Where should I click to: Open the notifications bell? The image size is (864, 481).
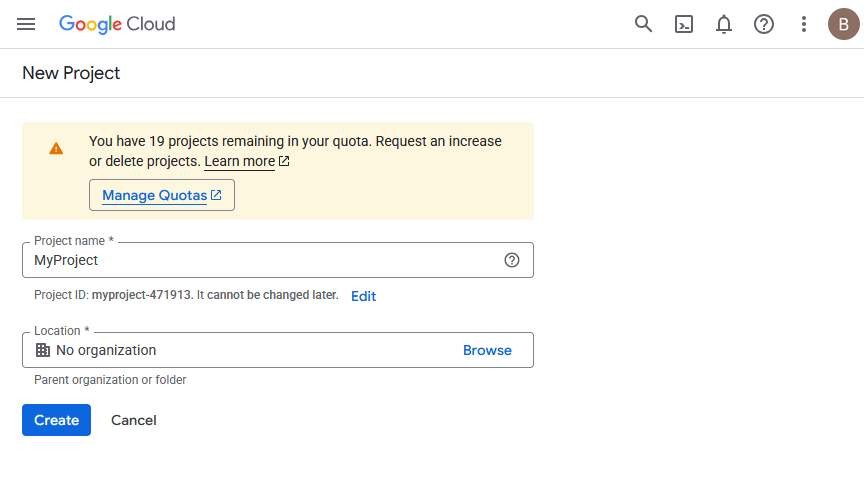[x=723, y=24]
